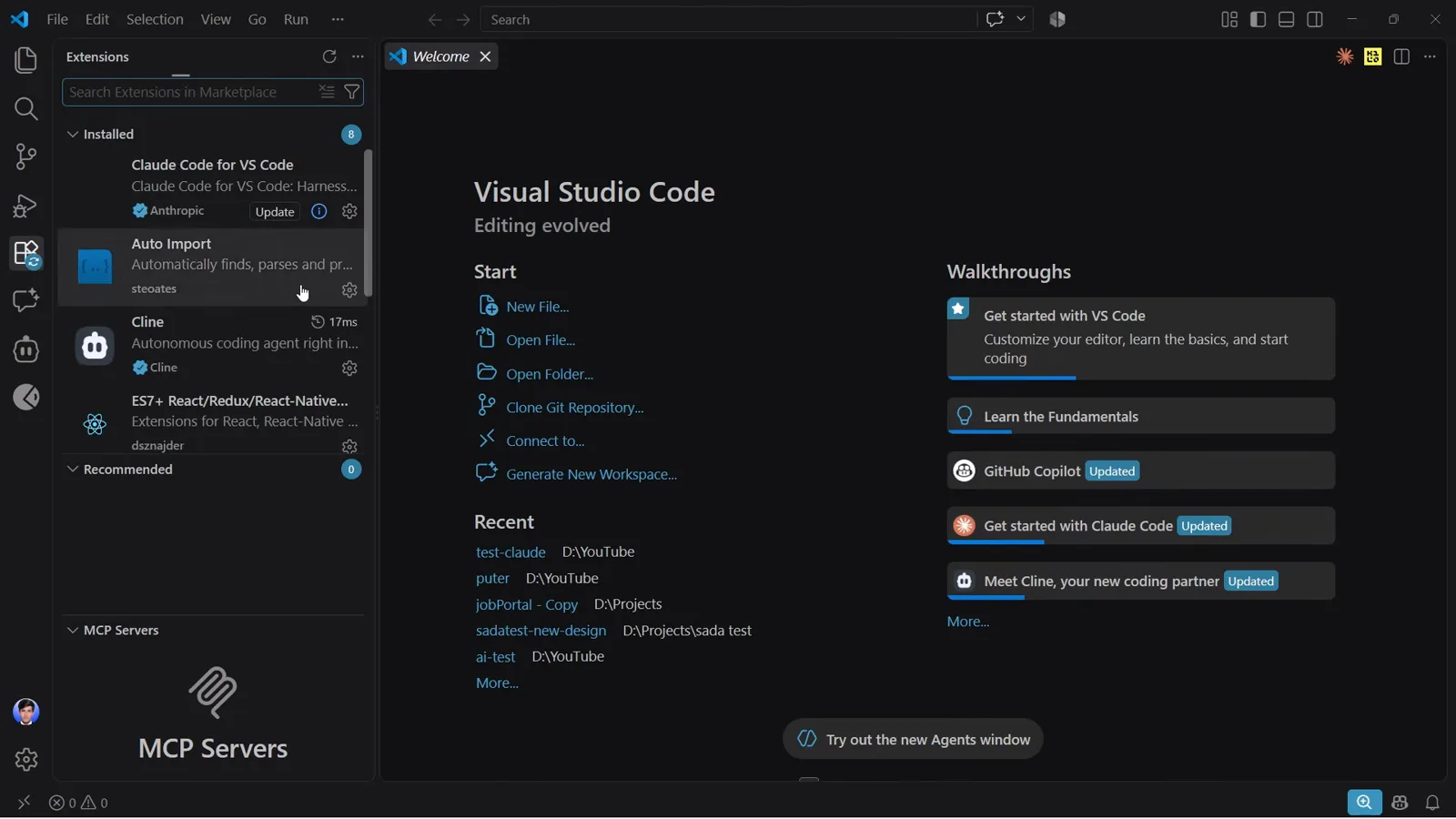Open manage gear for Claude Code extension
This screenshot has width=1456, height=819.
click(x=349, y=211)
